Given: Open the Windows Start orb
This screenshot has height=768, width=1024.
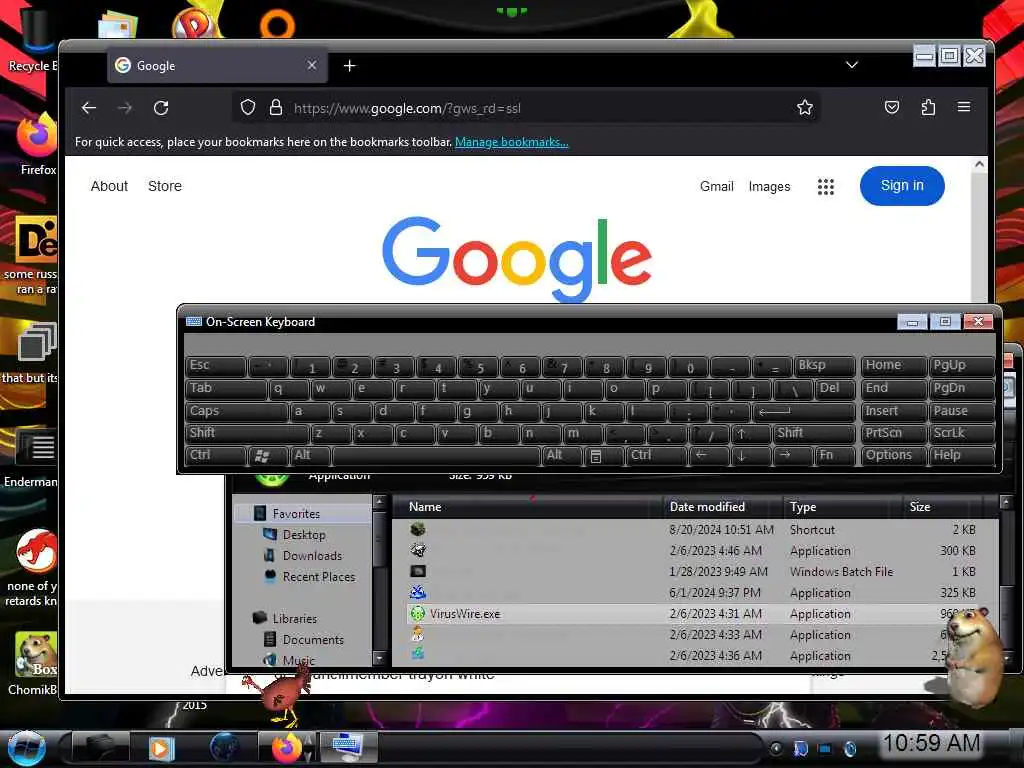Looking at the screenshot, I should (26, 748).
